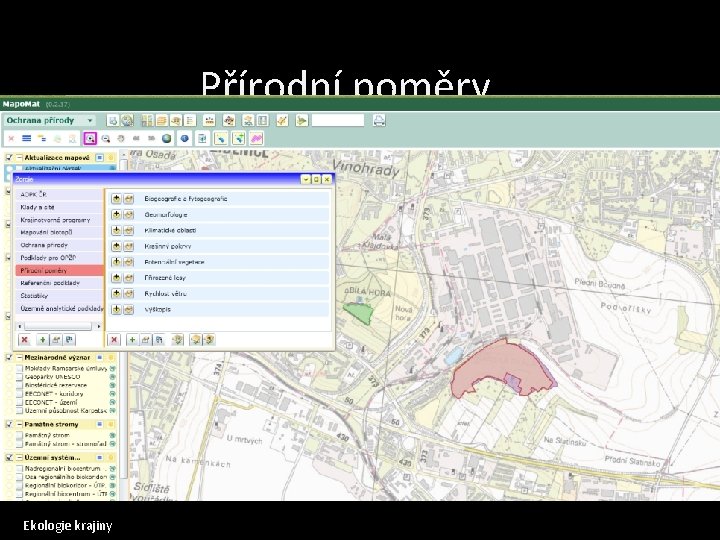Screen dimensions: 720x540
Task: Enable the Památný strom layer checkbox
Action: point(19,435)
